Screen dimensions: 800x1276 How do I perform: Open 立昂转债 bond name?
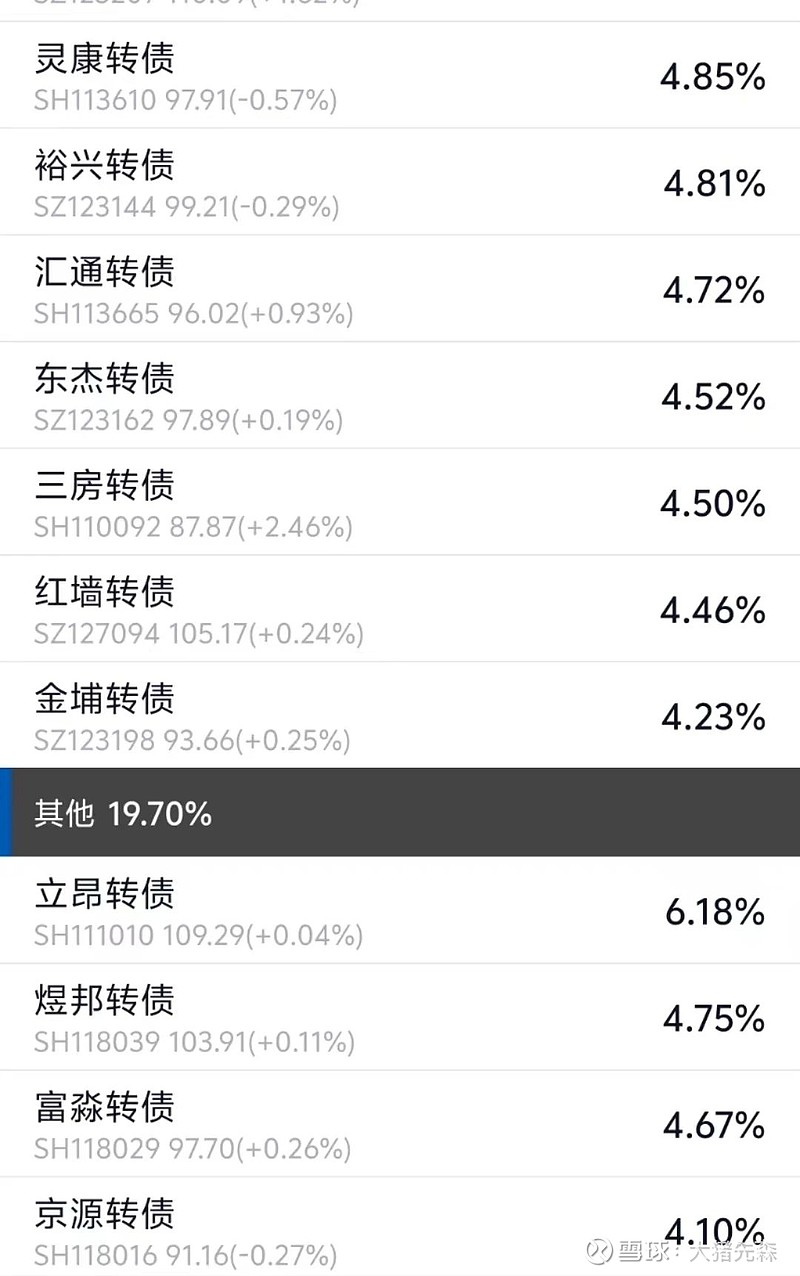(104, 893)
